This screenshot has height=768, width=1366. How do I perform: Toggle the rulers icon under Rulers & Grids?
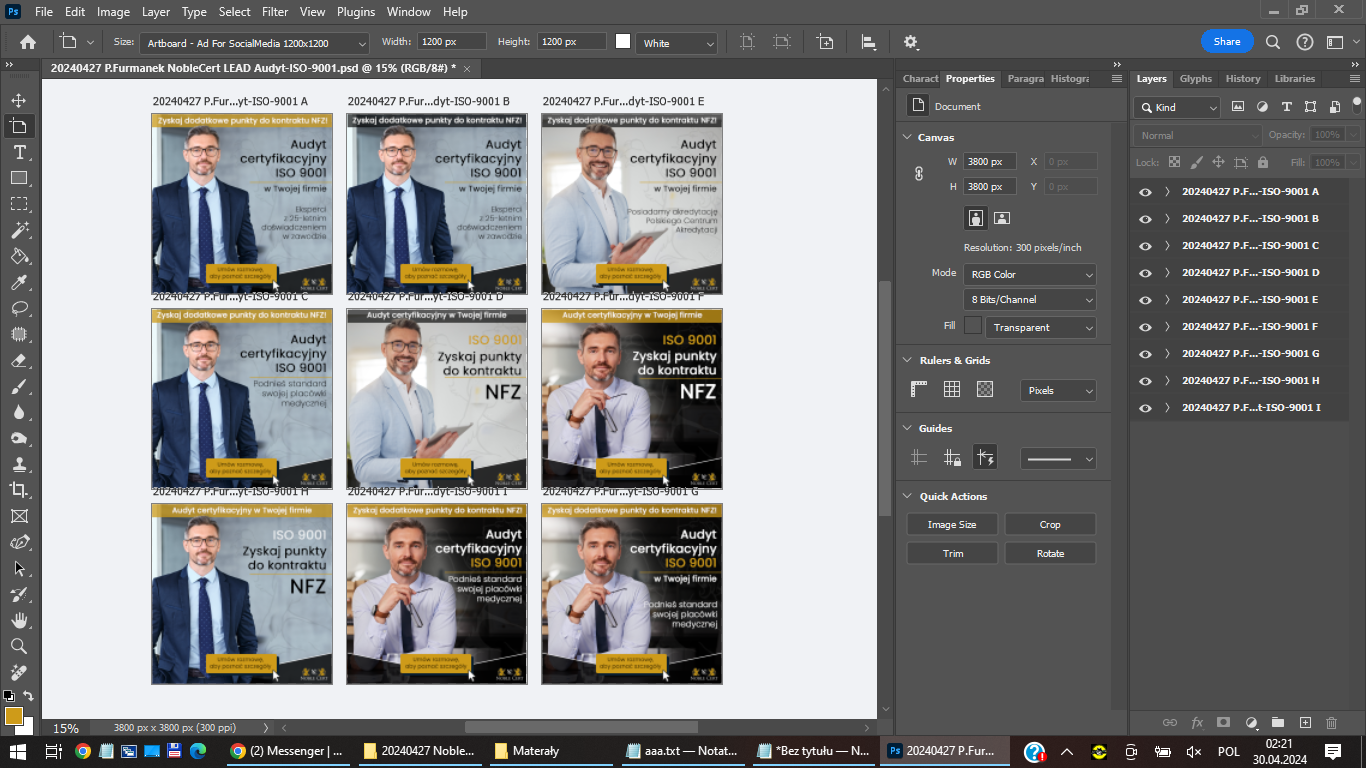919,390
